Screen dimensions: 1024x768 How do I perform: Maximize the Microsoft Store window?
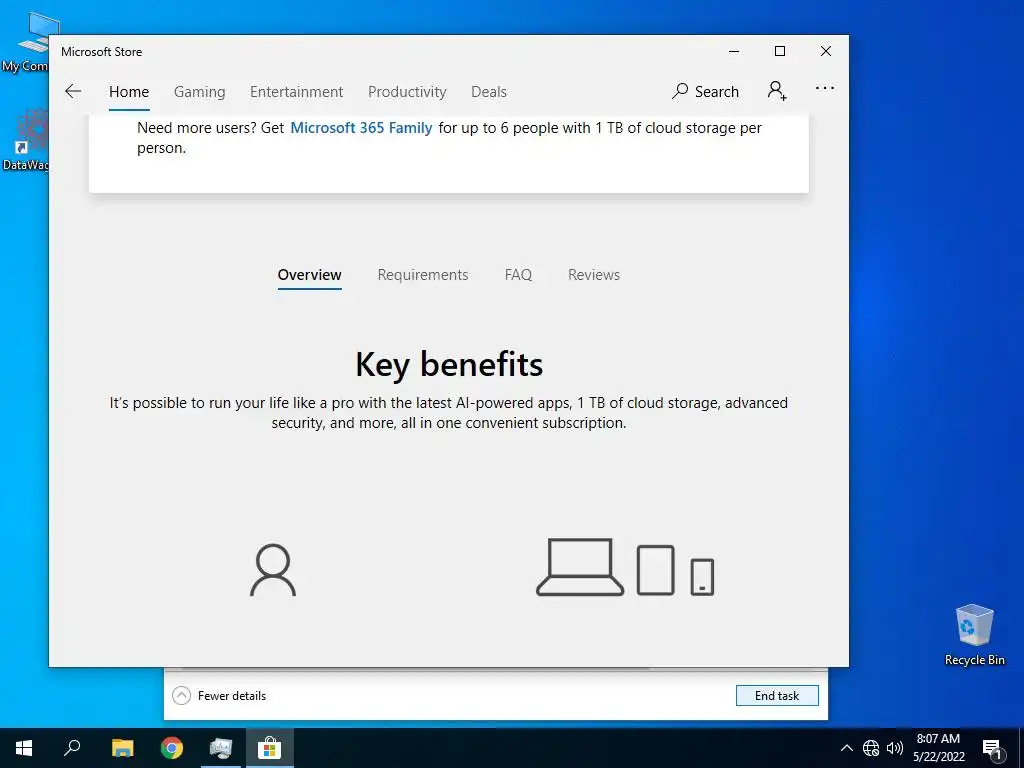pos(780,52)
